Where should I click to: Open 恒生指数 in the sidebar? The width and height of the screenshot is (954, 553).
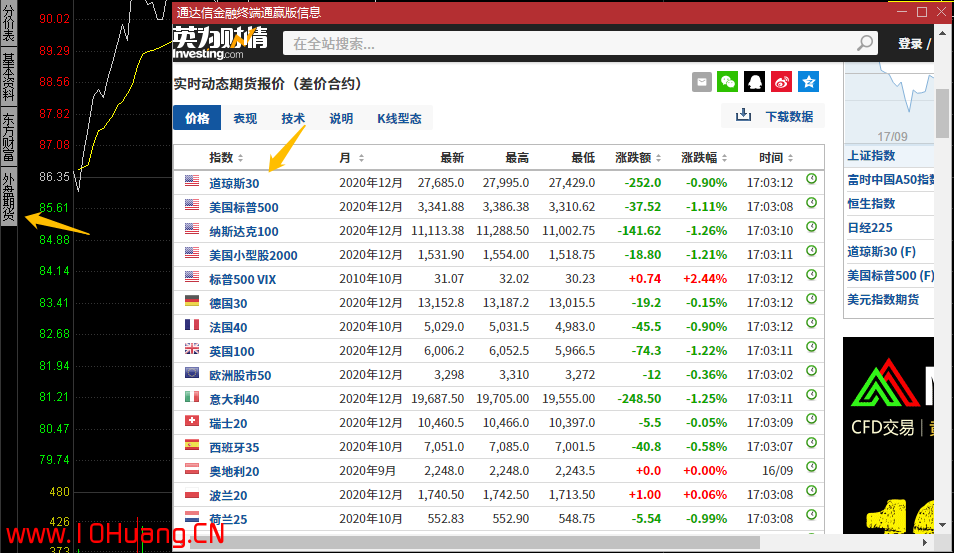[x=871, y=204]
